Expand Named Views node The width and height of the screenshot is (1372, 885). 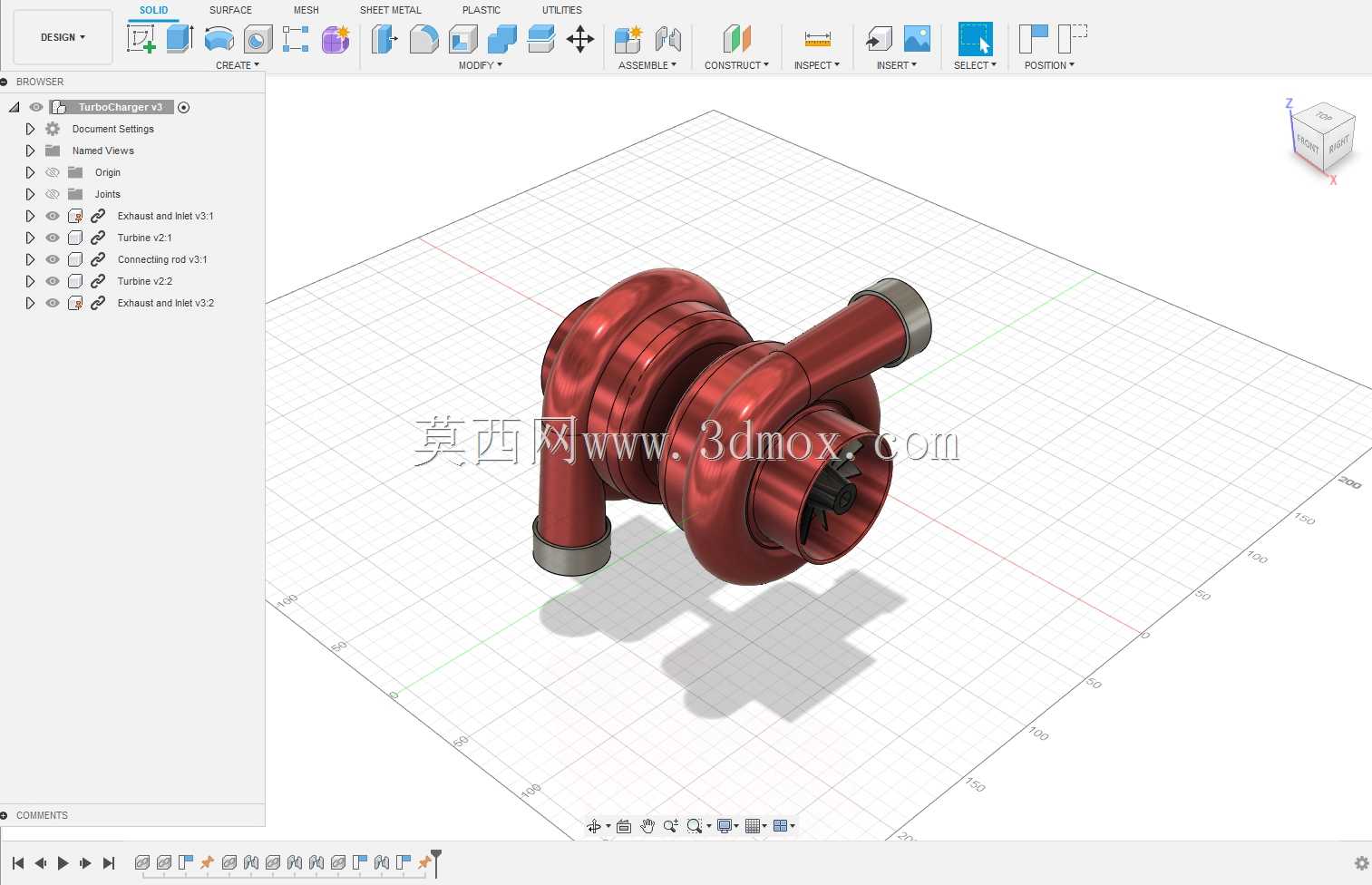pos(30,151)
